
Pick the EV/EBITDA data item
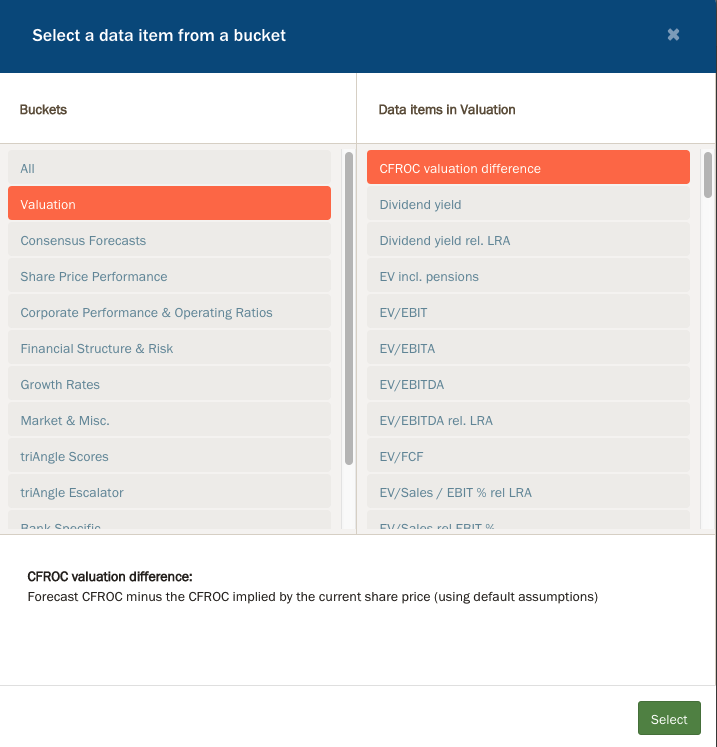click(x=528, y=384)
